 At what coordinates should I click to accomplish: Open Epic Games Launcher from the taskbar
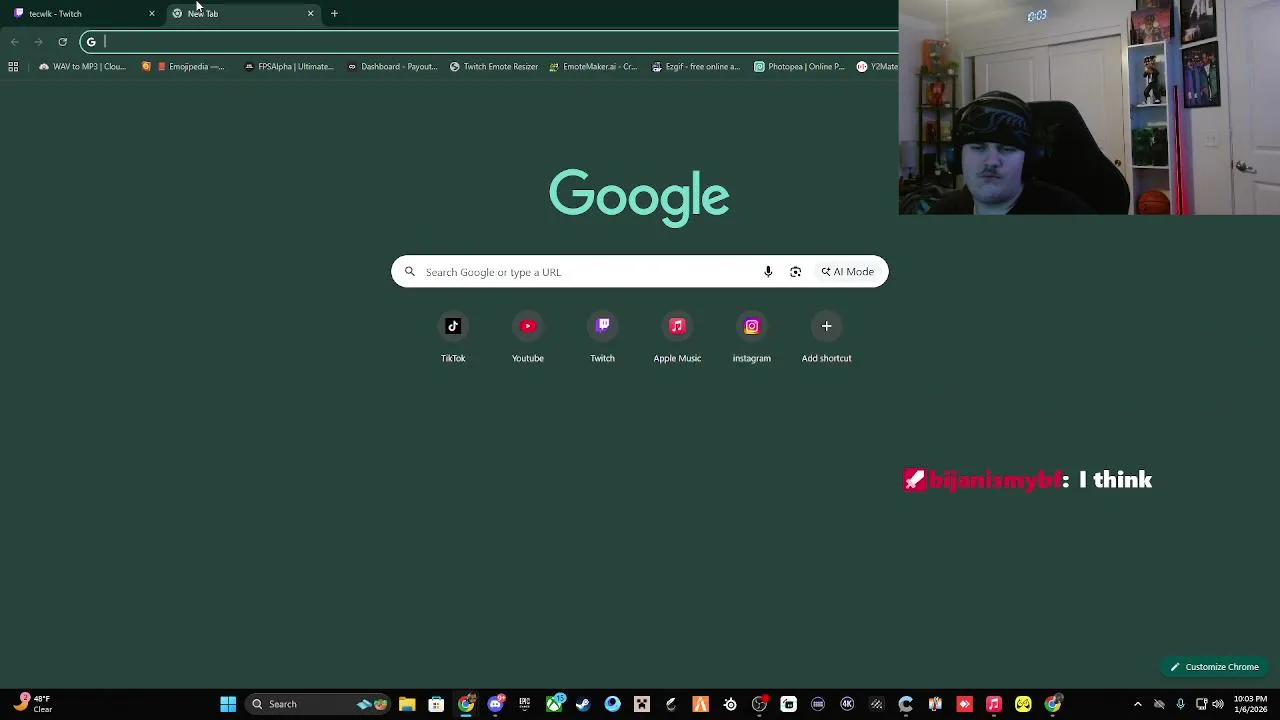click(x=524, y=704)
